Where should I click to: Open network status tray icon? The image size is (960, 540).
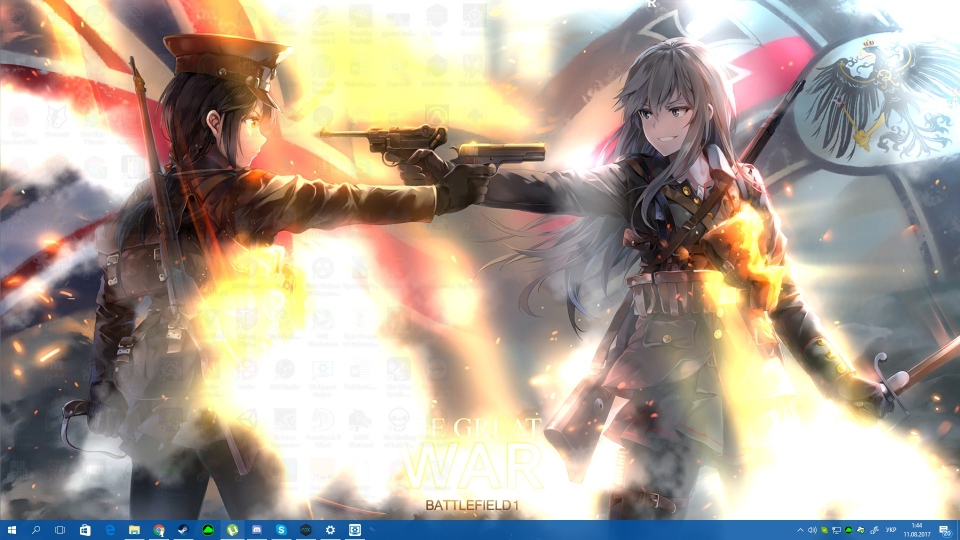836,530
